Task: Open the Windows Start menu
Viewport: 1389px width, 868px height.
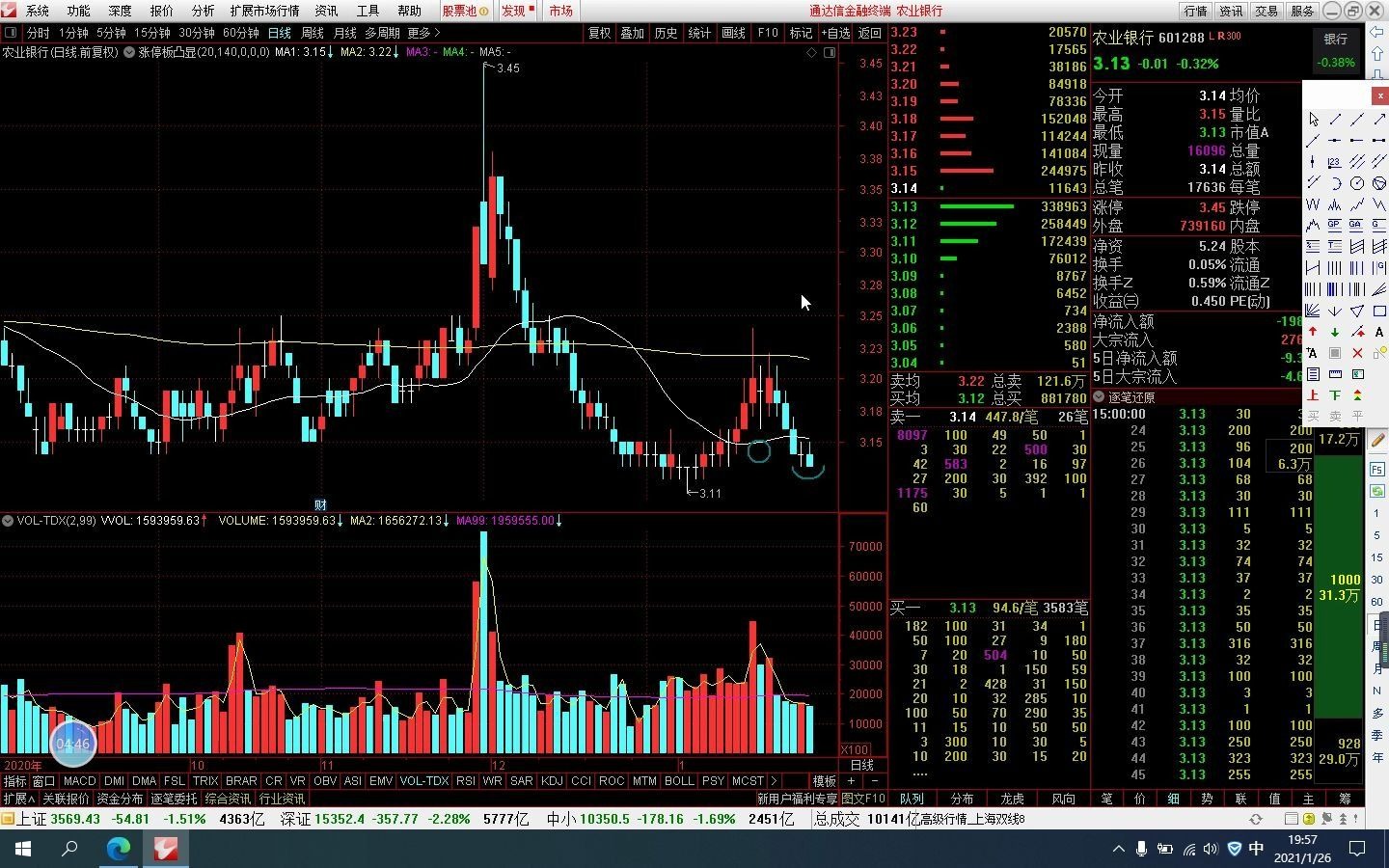Action: tap(23, 849)
